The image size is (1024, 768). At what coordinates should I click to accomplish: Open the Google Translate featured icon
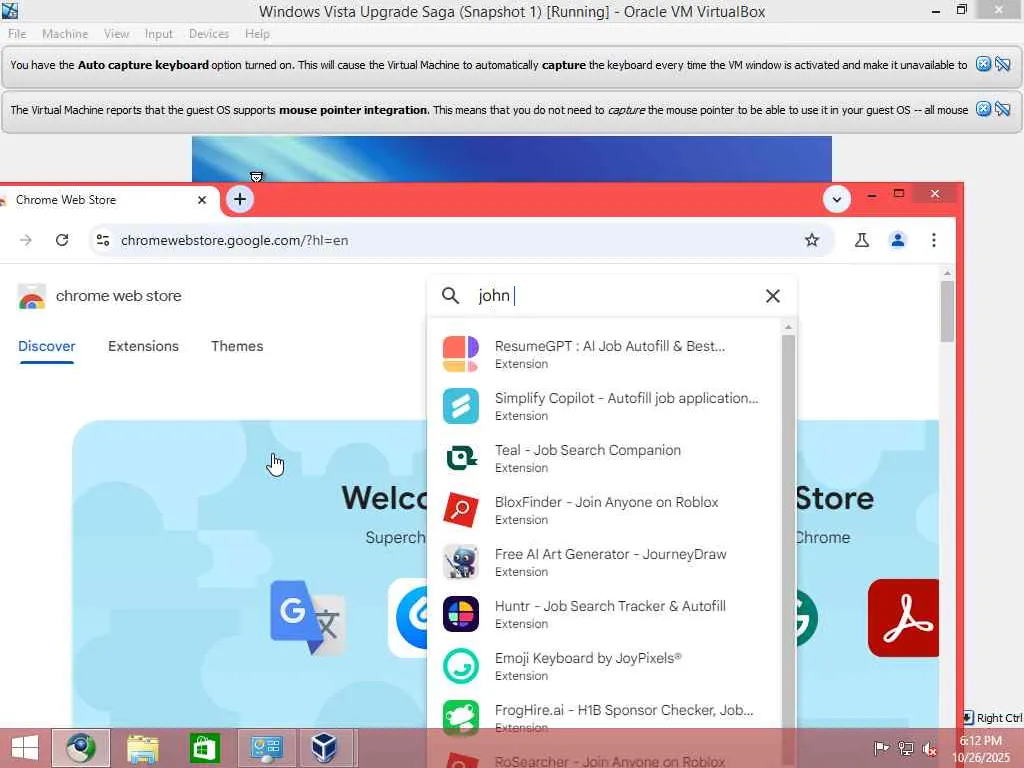tap(307, 617)
